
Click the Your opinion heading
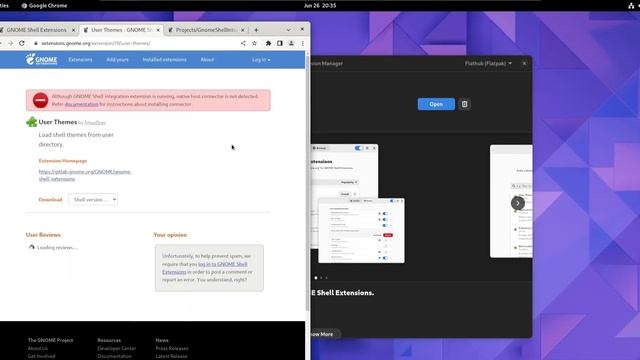point(170,235)
